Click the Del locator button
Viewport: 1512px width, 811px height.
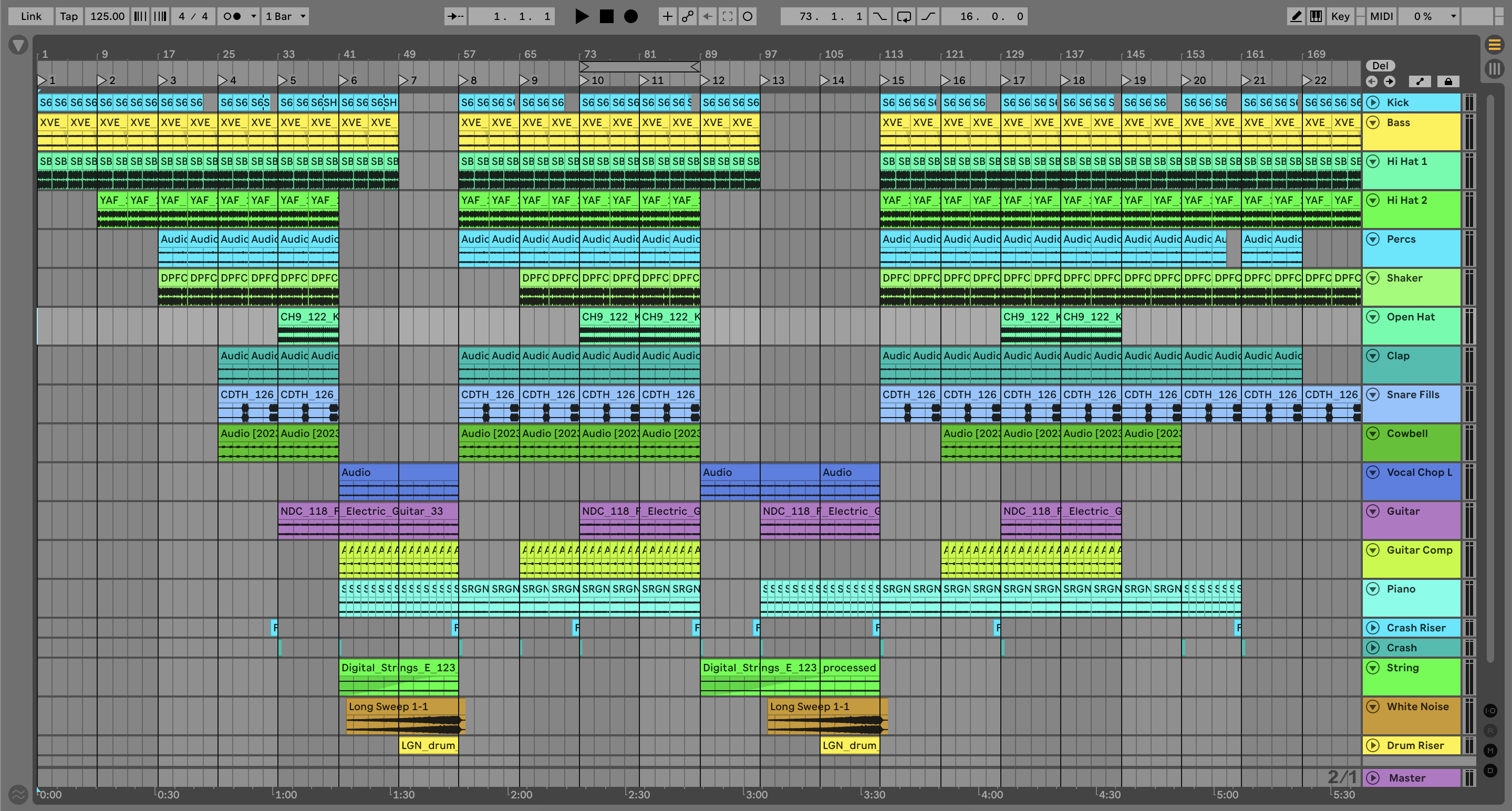pyautogui.click(x=1380, y=66)
